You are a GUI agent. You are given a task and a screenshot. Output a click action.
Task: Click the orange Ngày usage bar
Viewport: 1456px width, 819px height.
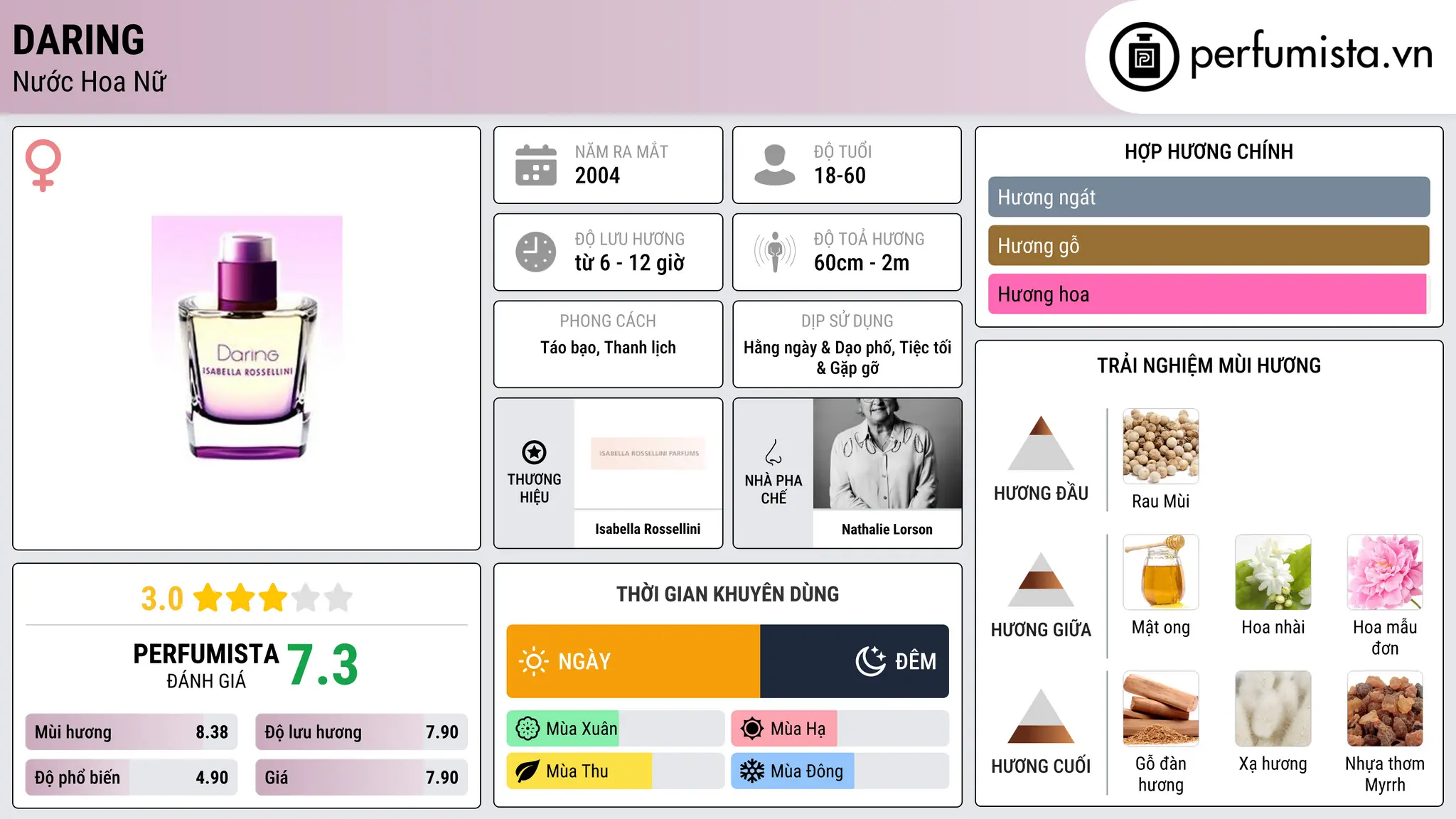(x=633, y=661)
